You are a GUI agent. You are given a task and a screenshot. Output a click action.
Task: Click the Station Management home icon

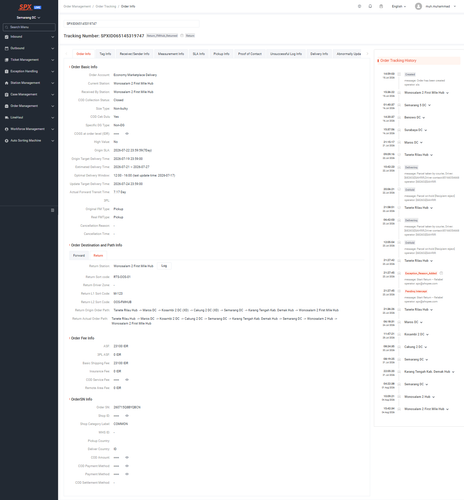[x=7, y=83]
